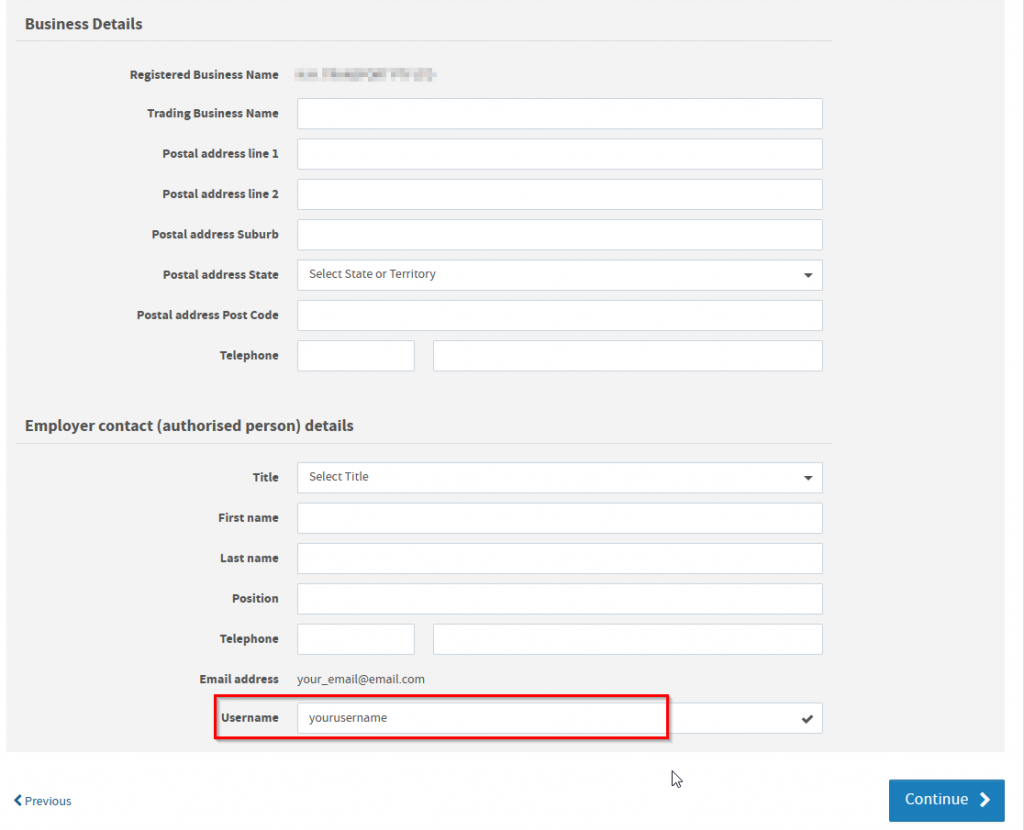Select the Username field showing yourusername
Screen dimensions: 1024x830
point(480,717)
